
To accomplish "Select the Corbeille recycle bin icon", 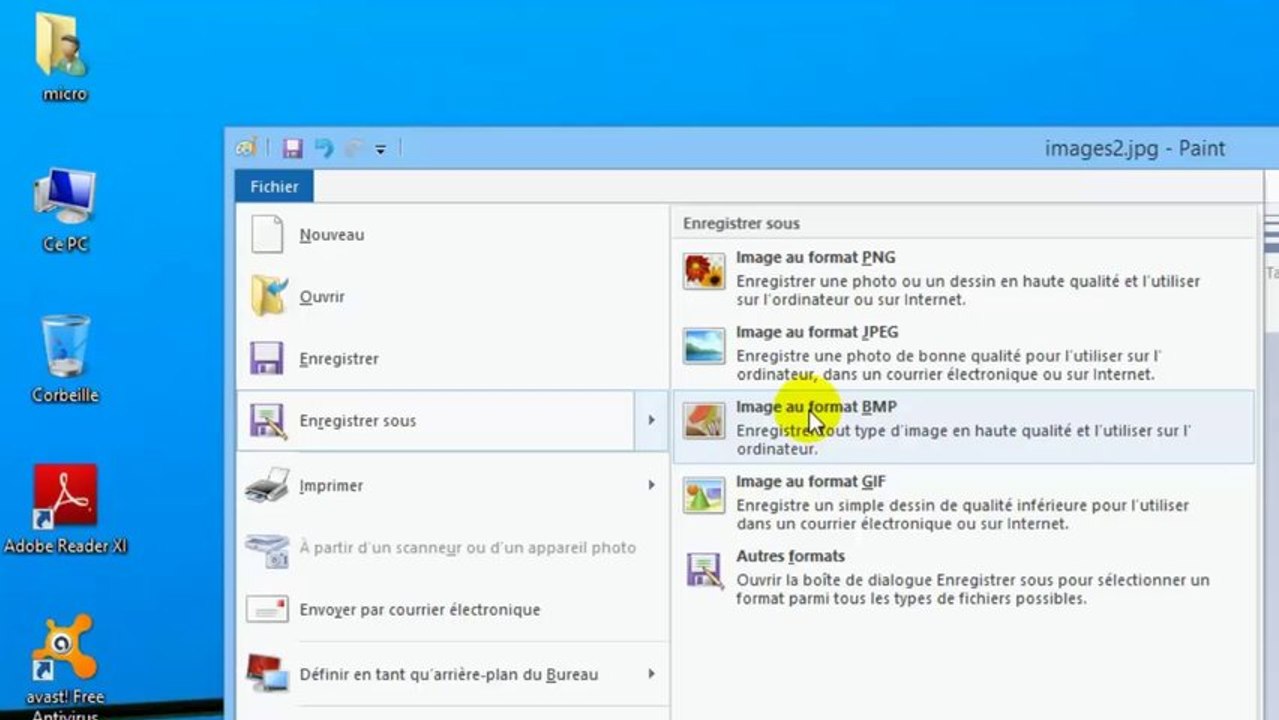I will click(65, 359).
